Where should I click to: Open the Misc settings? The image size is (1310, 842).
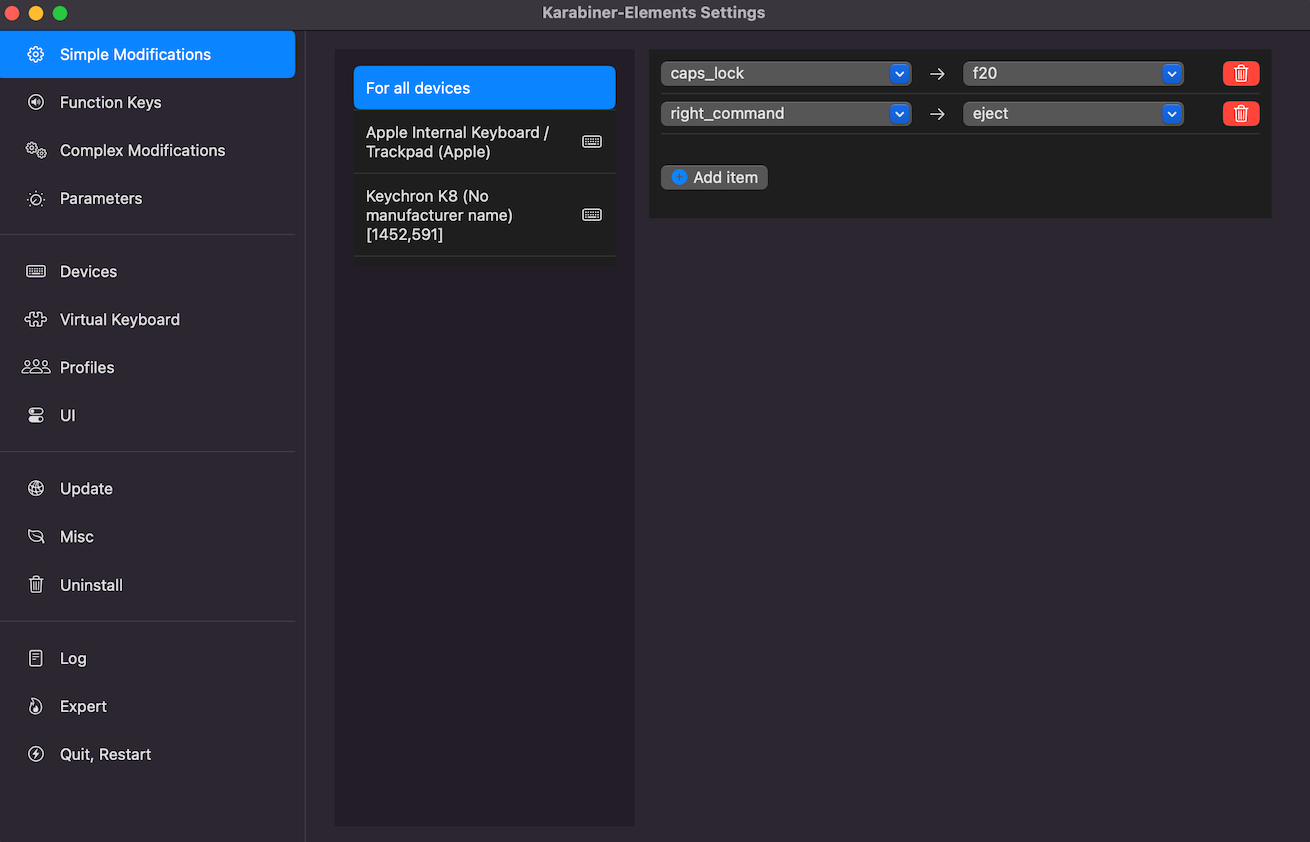[x=147, y=536]
